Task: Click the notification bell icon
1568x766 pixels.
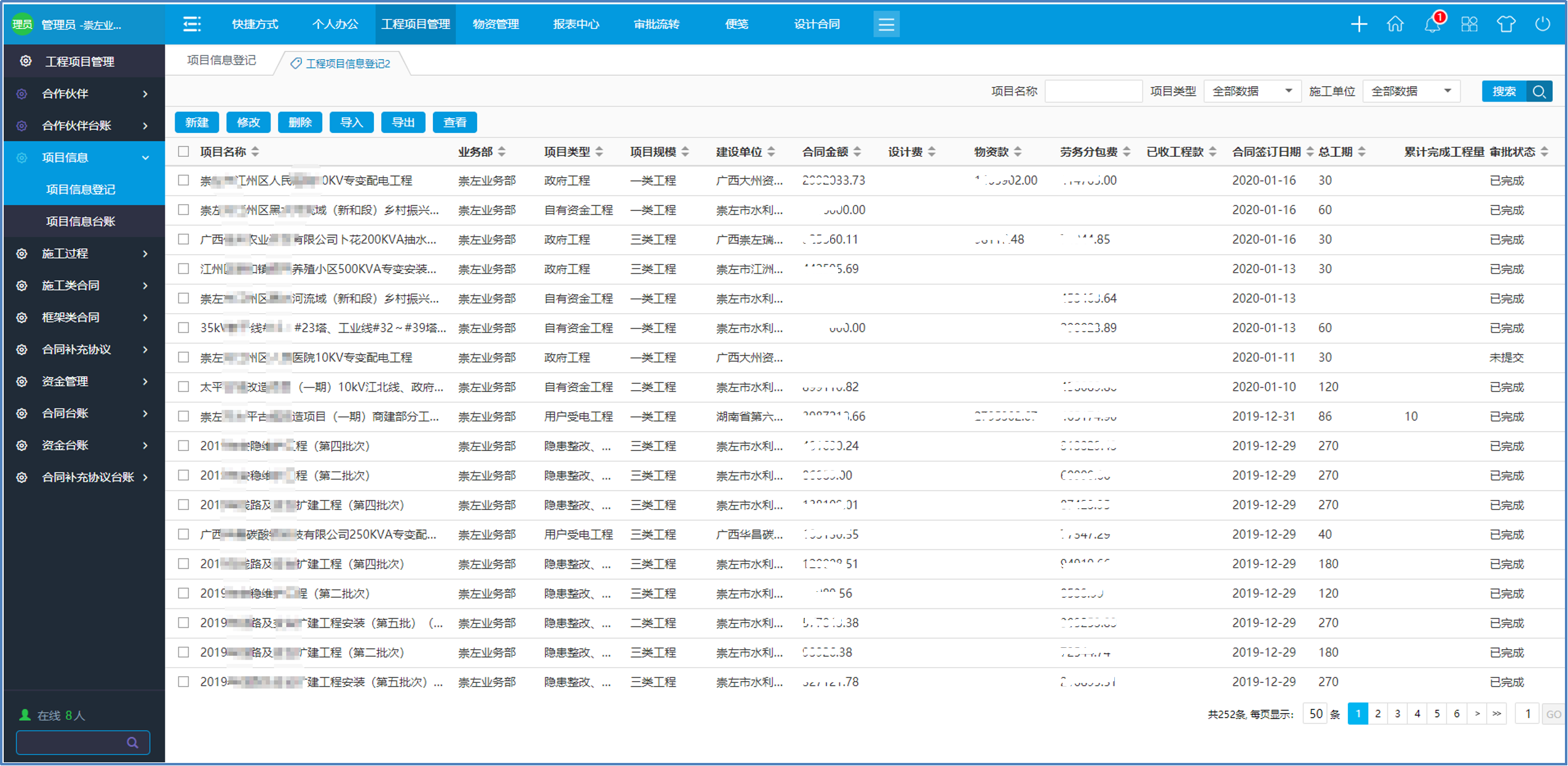Action: pyautogui.click(x=1432, y=25)
